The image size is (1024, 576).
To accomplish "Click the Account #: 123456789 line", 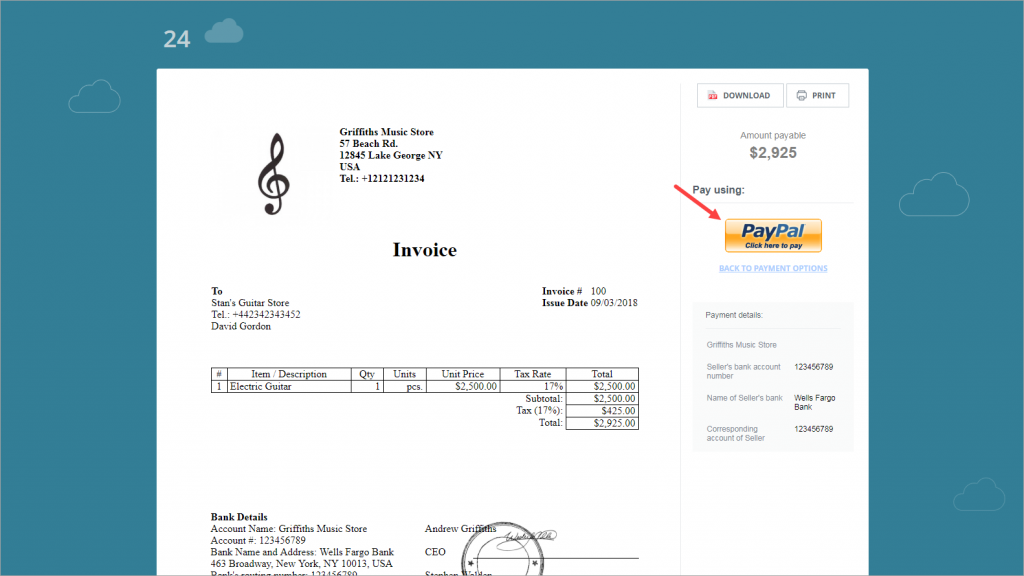I will 258,541.
